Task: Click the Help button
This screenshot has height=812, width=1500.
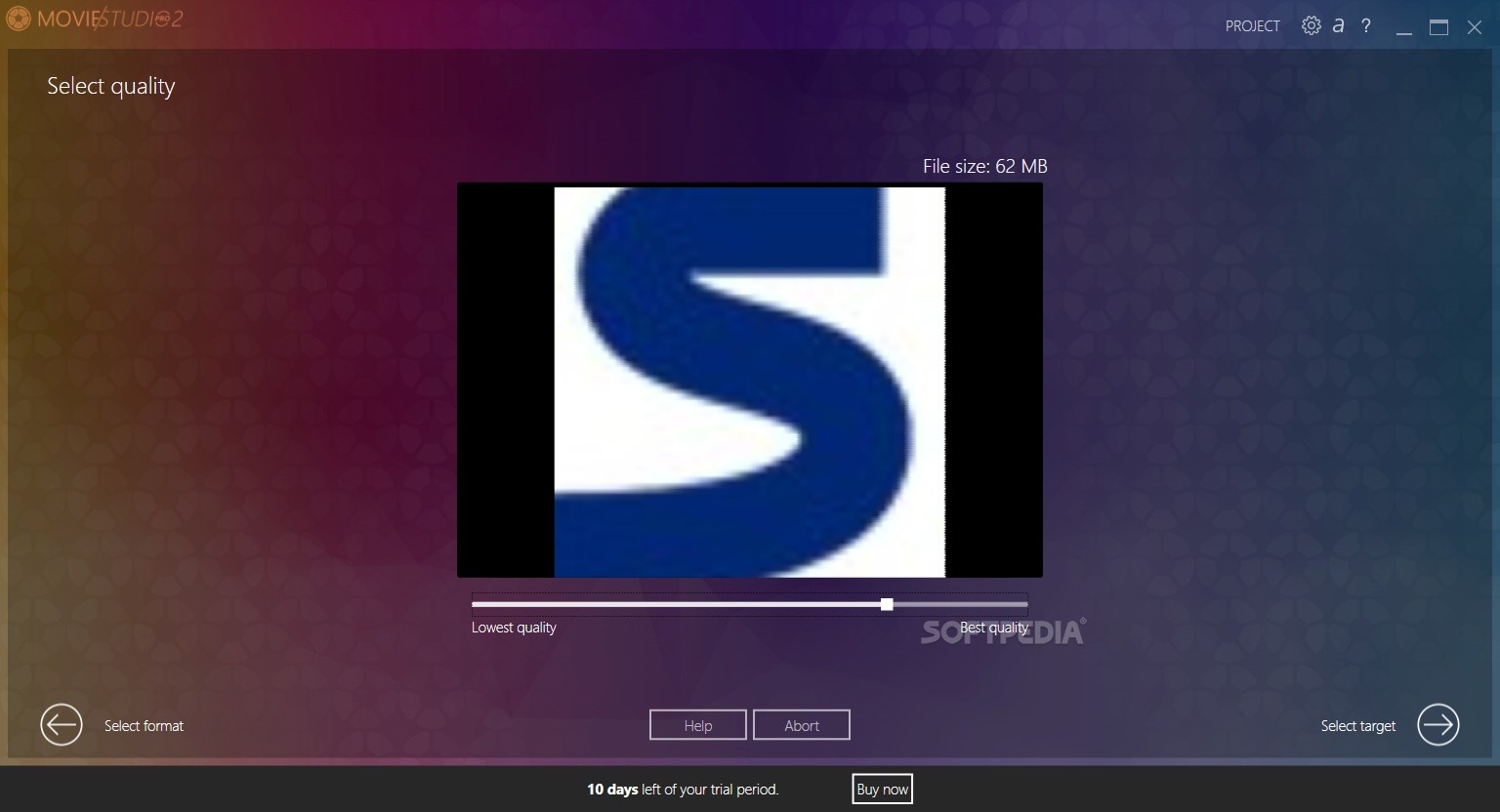Action: coord(698,725)
